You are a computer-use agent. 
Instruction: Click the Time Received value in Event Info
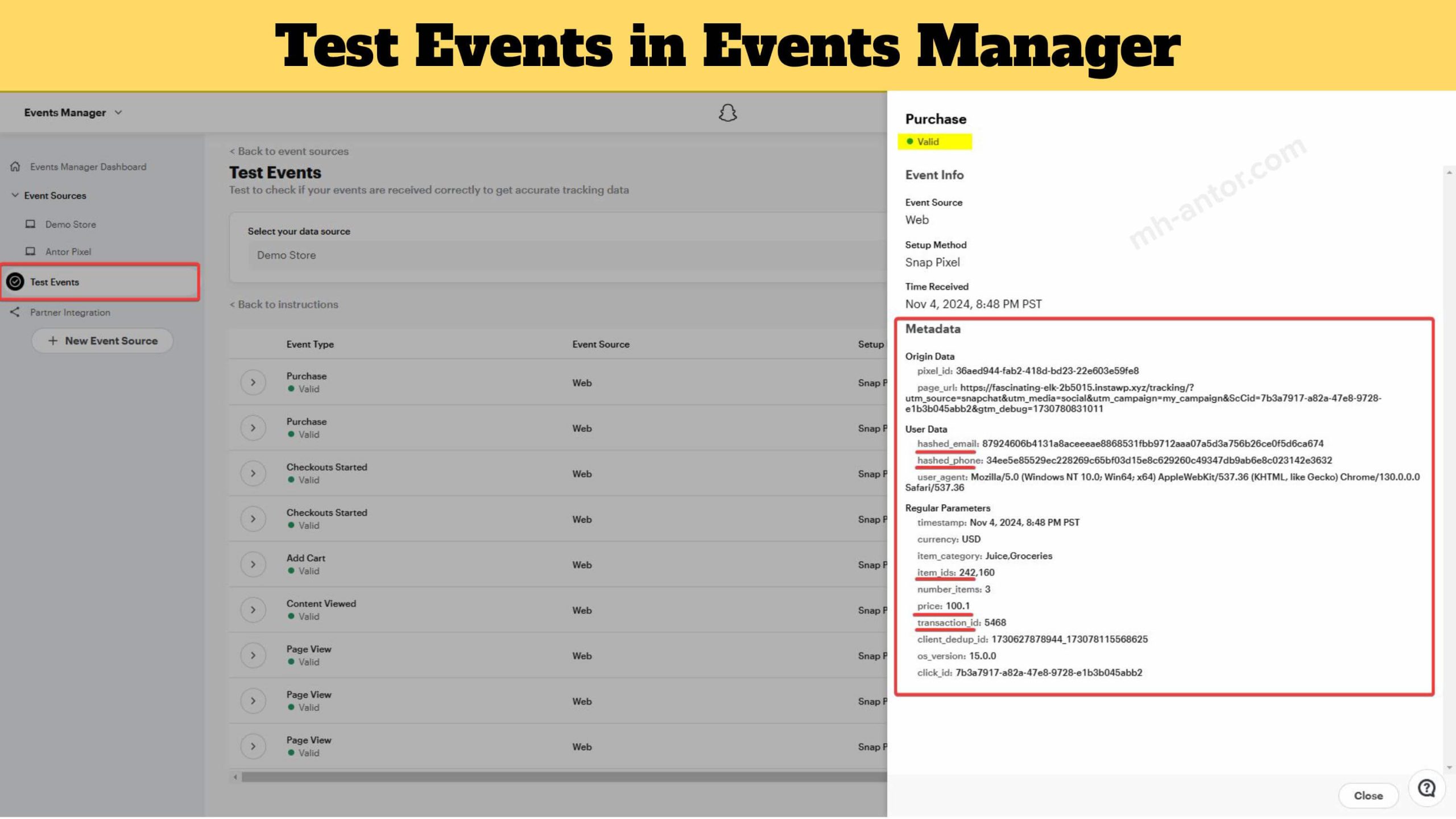tap(973, 304)
